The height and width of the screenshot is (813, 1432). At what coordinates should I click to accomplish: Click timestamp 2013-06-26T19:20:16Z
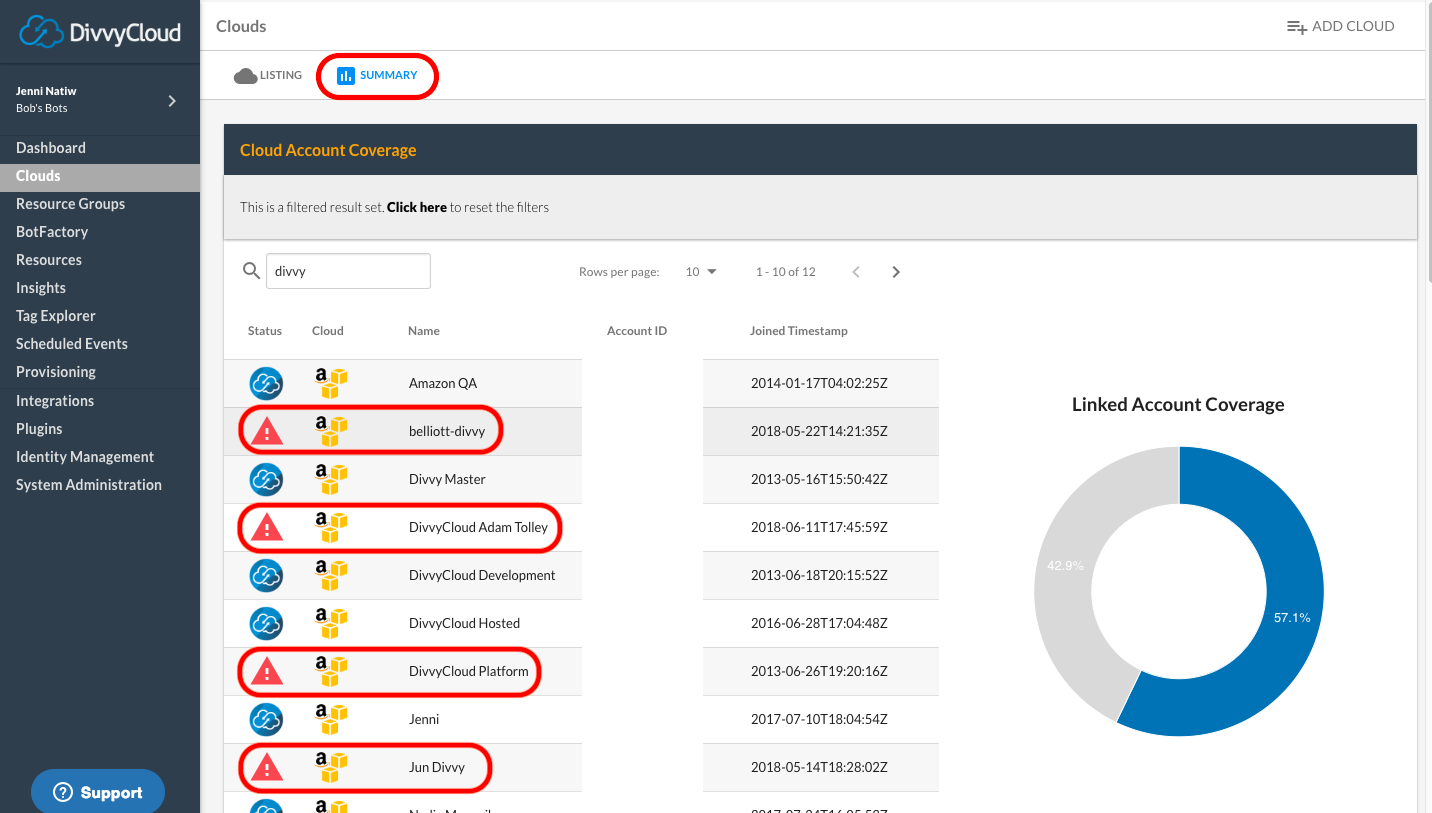[819, 671]
